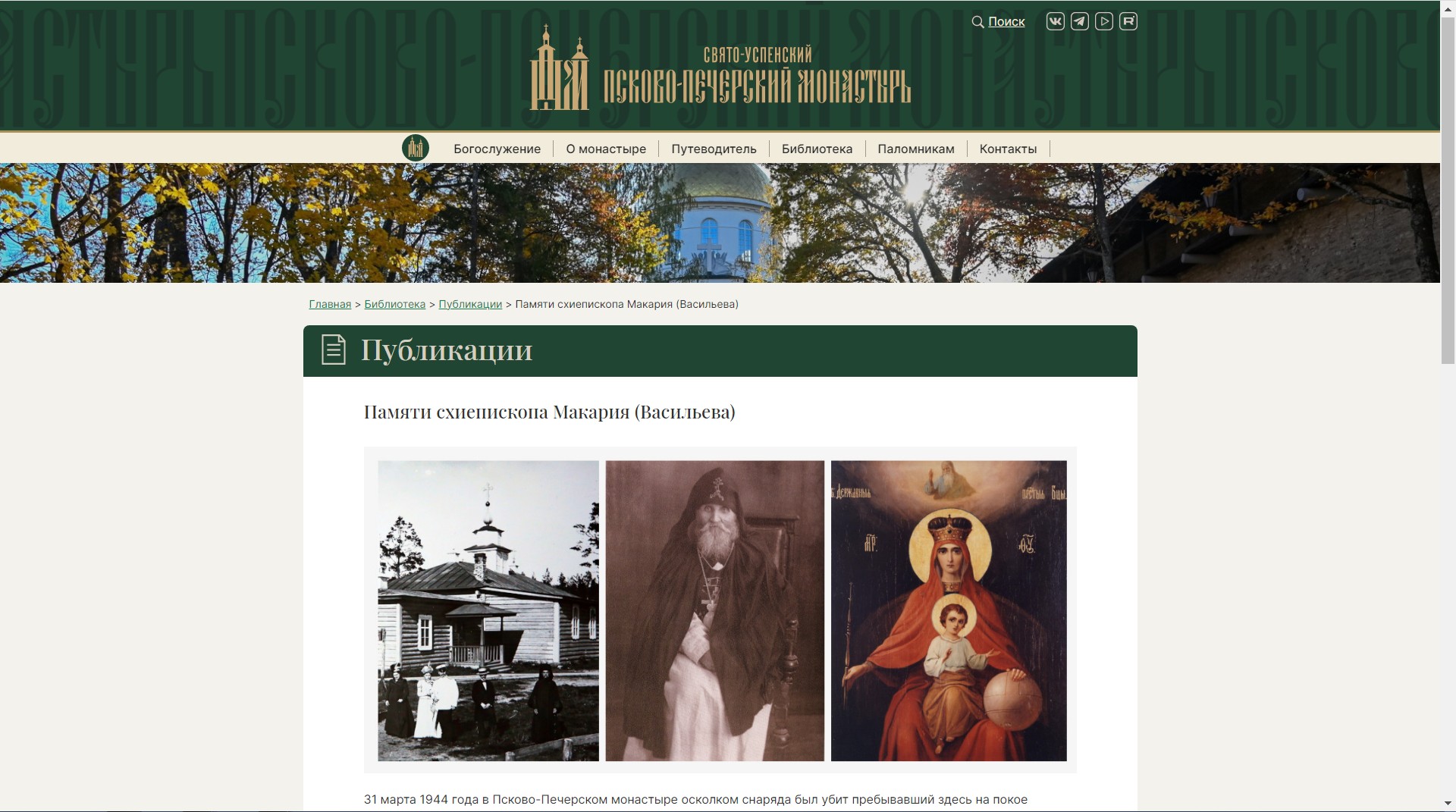Click the article title Памяти схиепископа Макария
Screen dimensions: 1456x812
549,412
